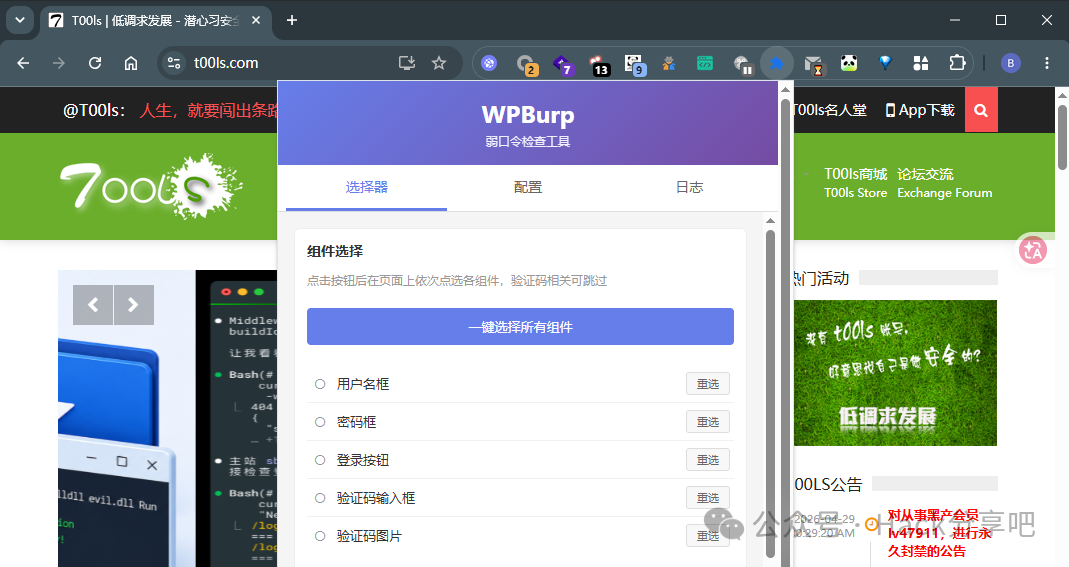The height and width of the screenshot is (567, 1069).
Task: Open the Chrome three-dot menu
Action: coord(1047,63)
